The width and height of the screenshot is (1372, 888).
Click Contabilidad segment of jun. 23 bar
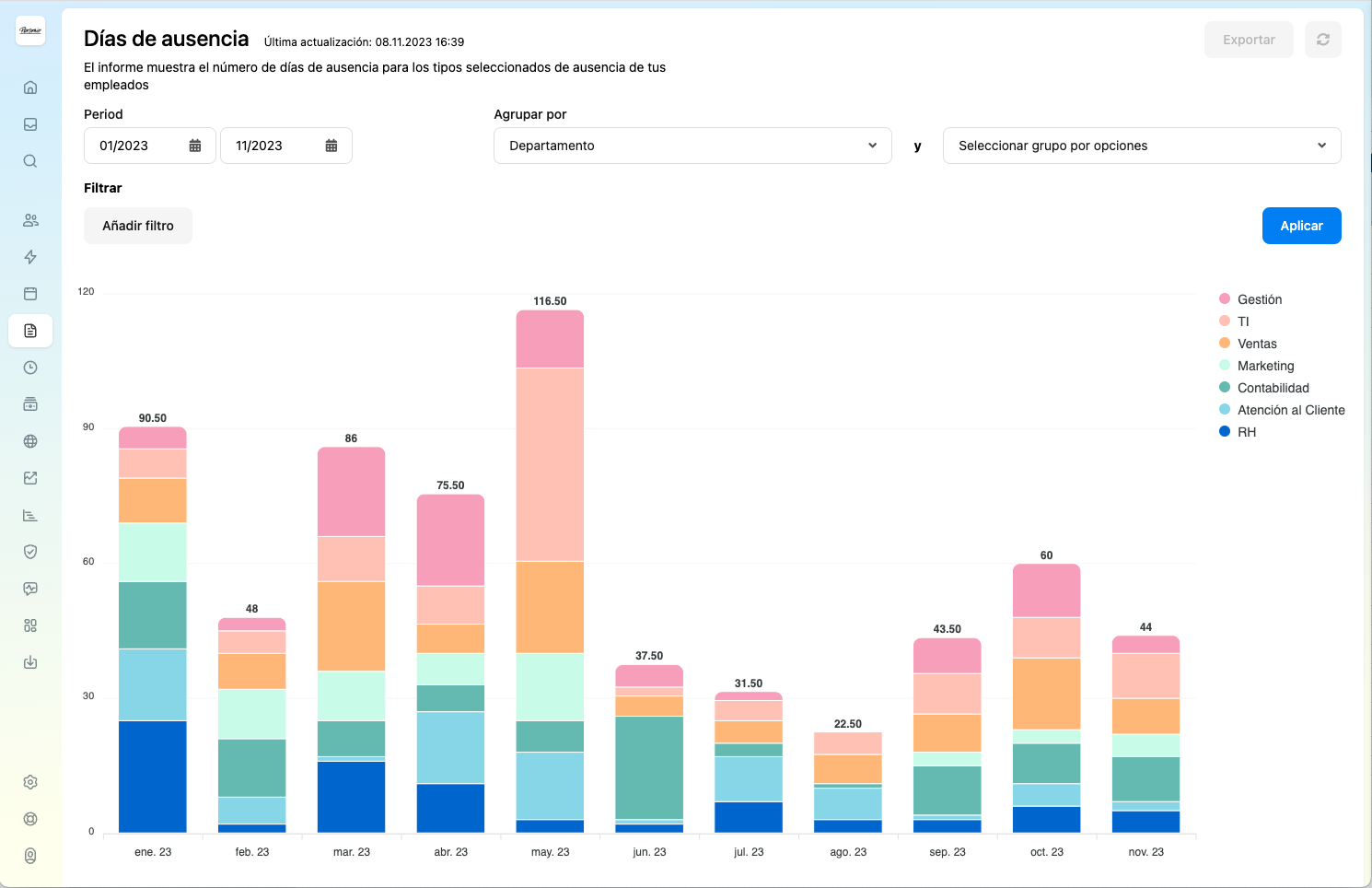coord(649,767)
